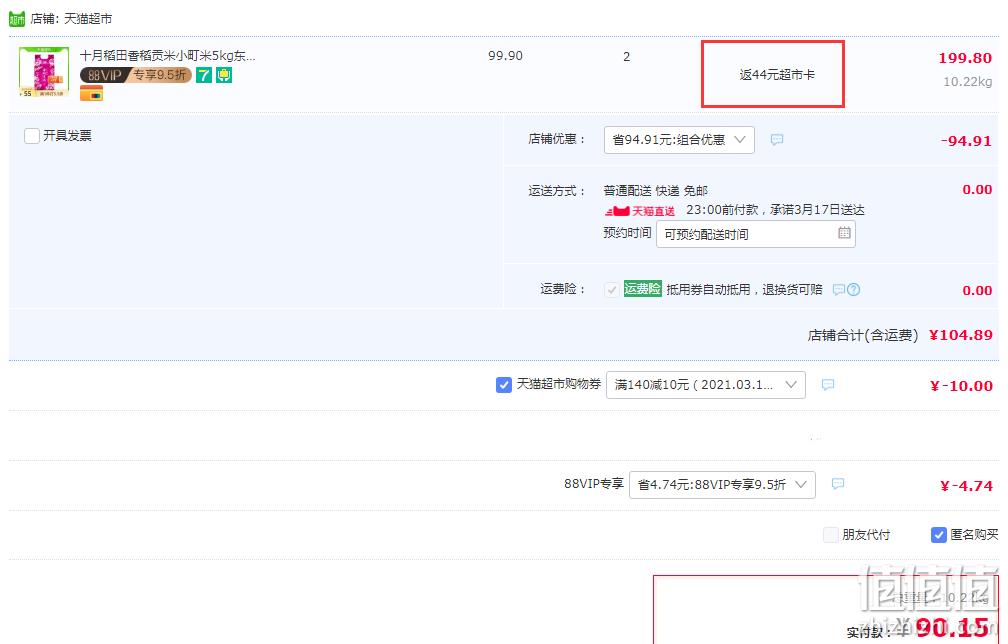Click the question mark help icon for 运费险
1008x644 pixels.
point(854,290)
